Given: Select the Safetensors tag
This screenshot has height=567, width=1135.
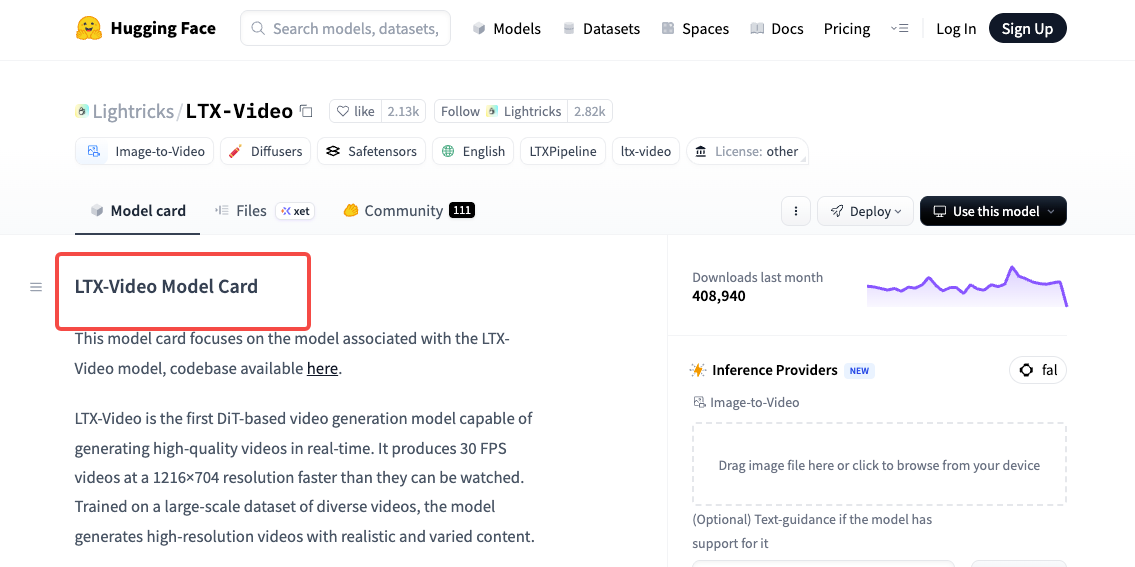Looking at the screenshot, I should point(371,151).
